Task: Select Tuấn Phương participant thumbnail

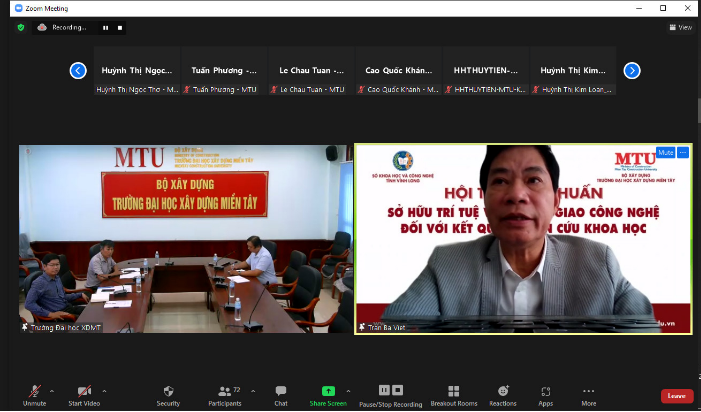Action: [224, 70]
